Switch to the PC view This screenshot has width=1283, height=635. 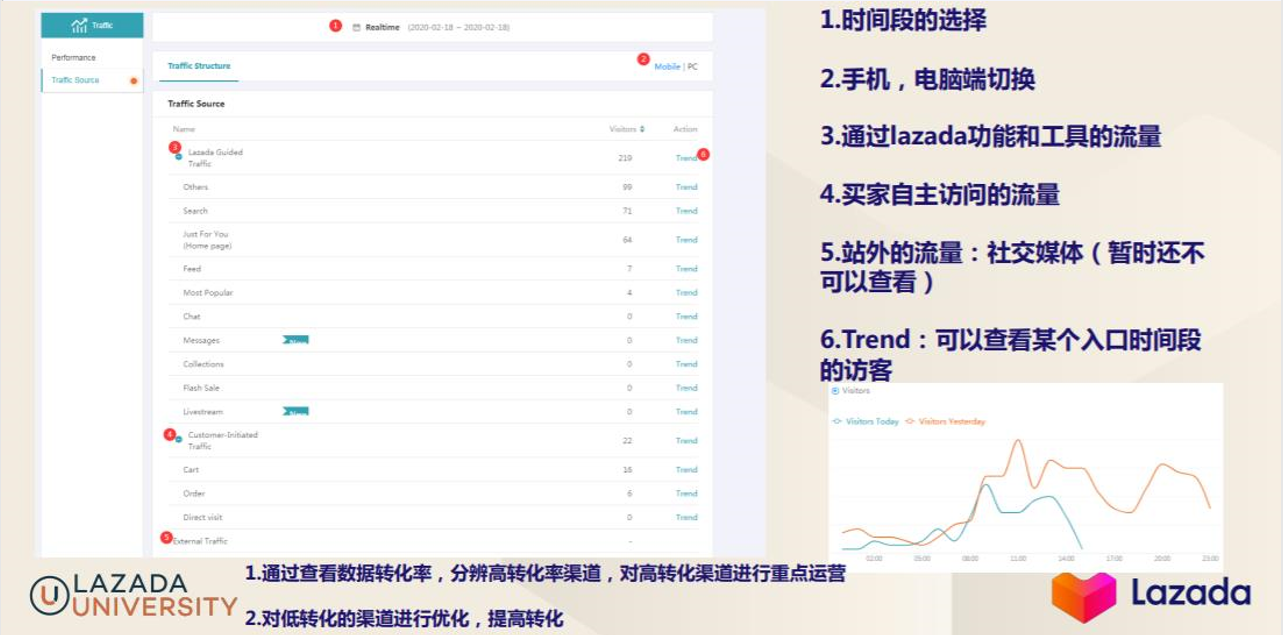tap(692, 67)
